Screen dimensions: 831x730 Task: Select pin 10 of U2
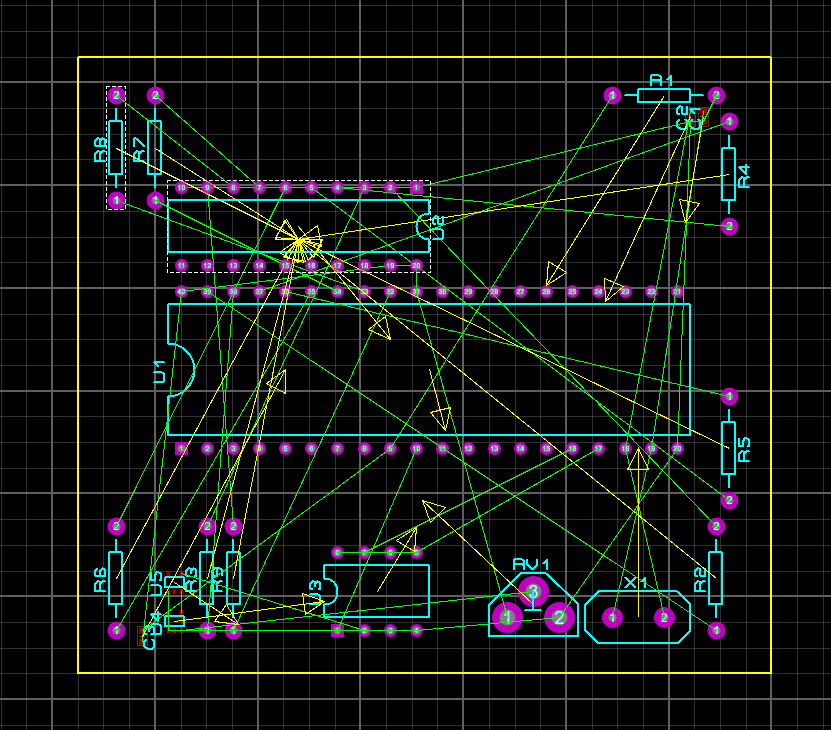(181, 187)
